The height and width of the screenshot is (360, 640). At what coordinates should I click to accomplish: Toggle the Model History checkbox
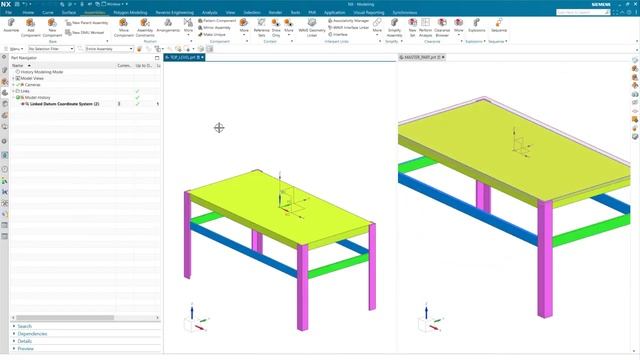[x=18, y=98]
